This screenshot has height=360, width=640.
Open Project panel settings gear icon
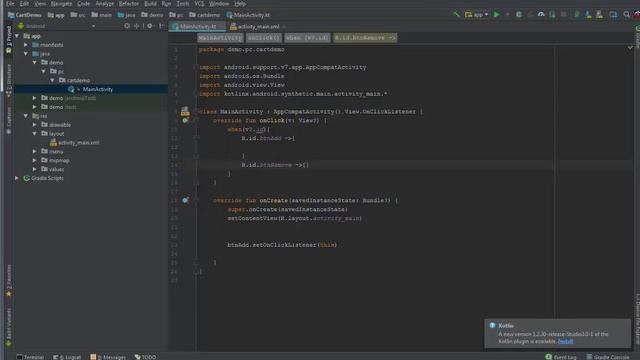(150, 26)
